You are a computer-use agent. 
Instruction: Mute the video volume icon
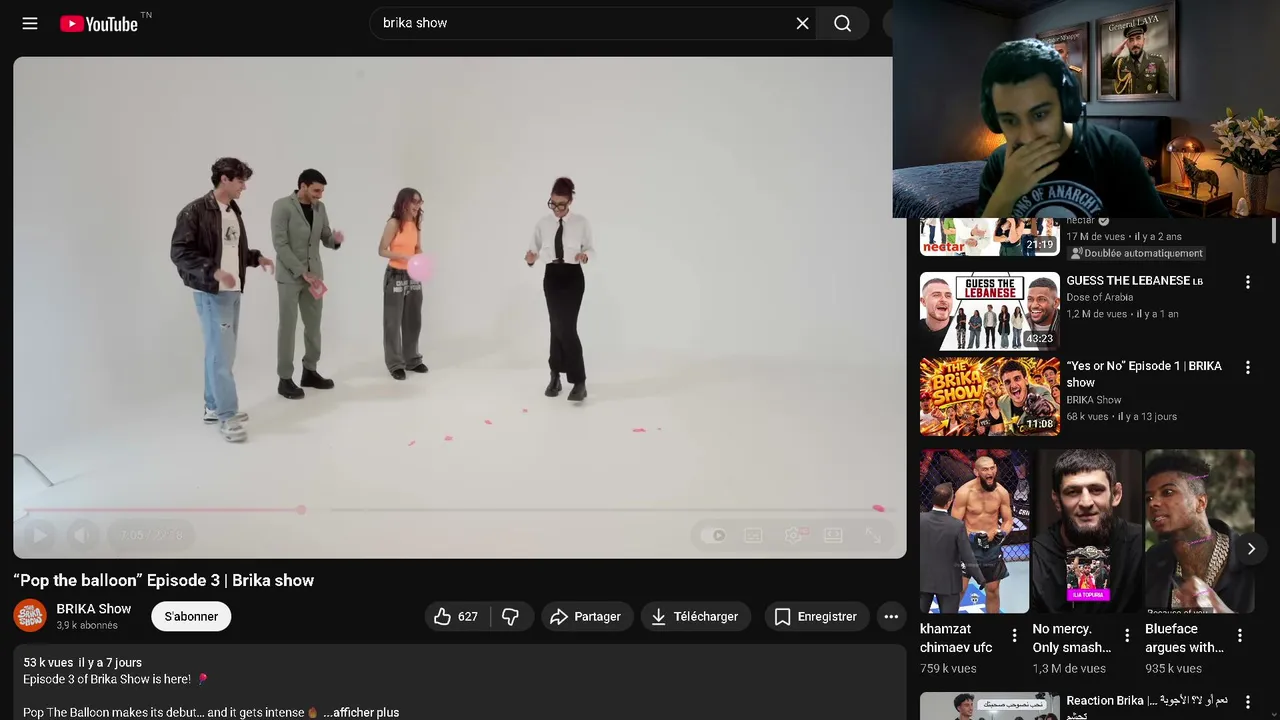[x=83, y=535]
